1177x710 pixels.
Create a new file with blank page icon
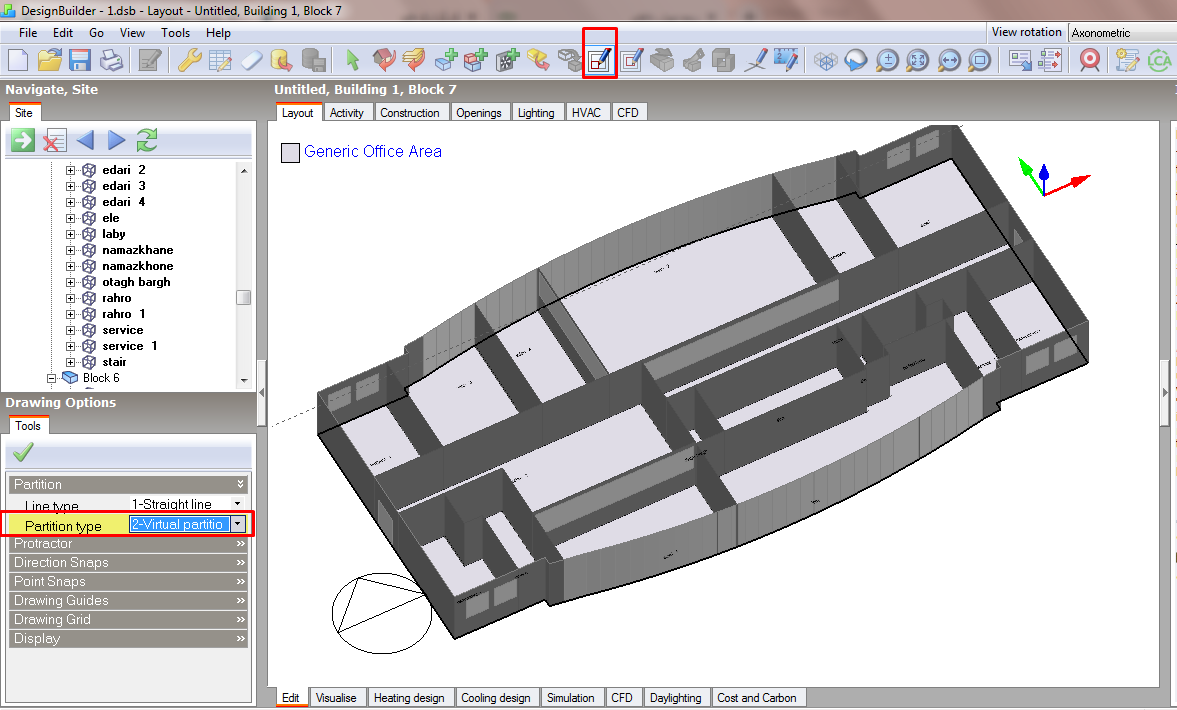18,60
